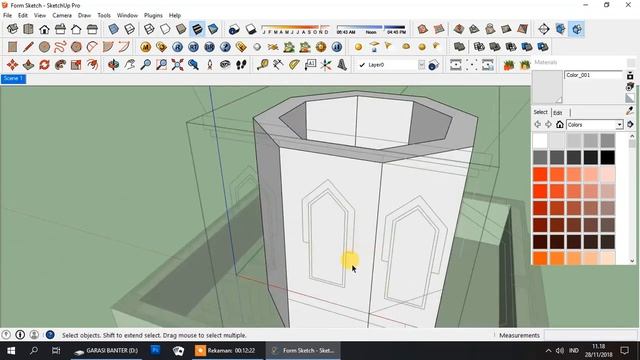640x360 pixels.
Task: Choose the Look Around eye tool
Action: (x=225, y=65)
